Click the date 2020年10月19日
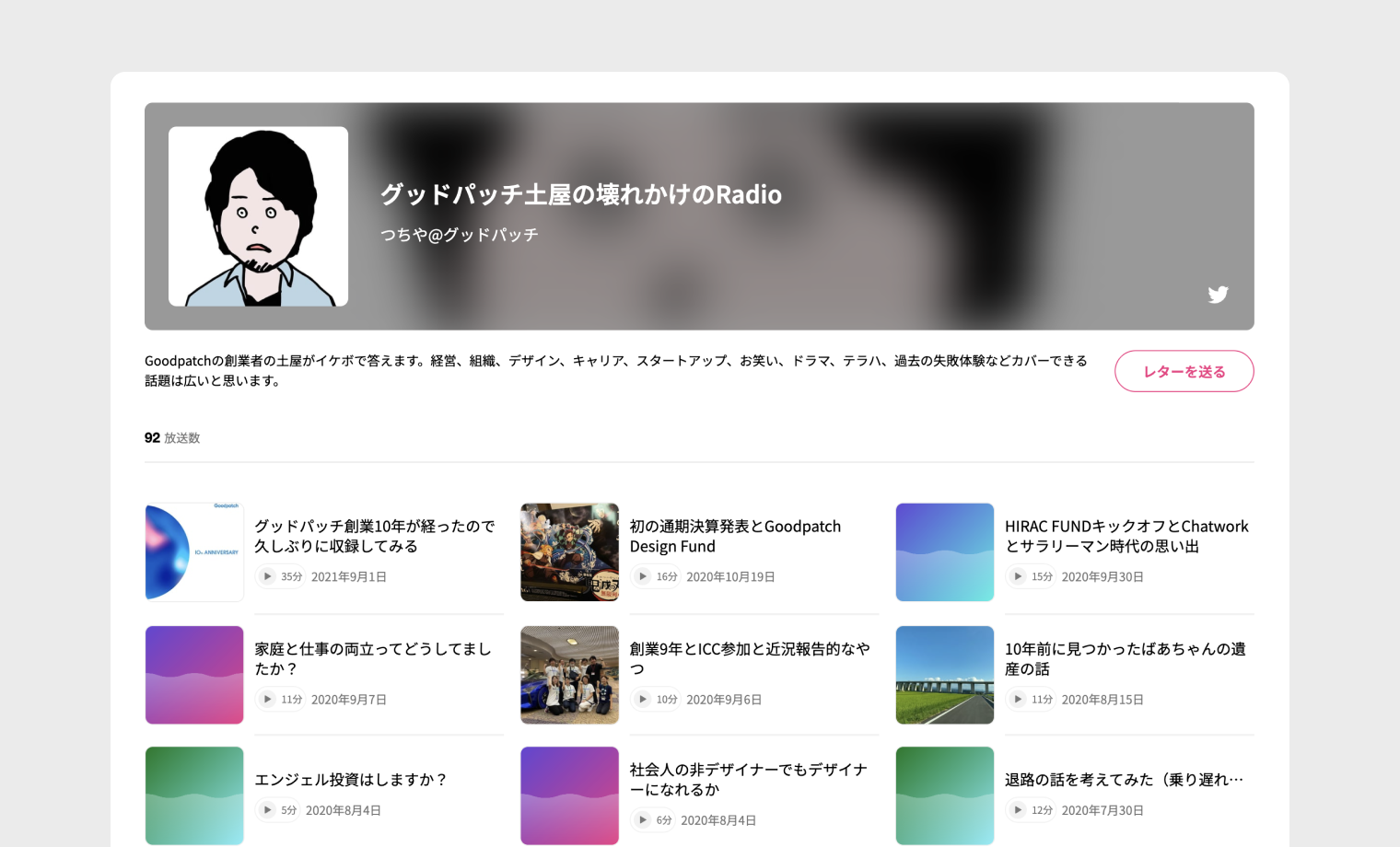The image size is (1400, 847). coord(730,577)
